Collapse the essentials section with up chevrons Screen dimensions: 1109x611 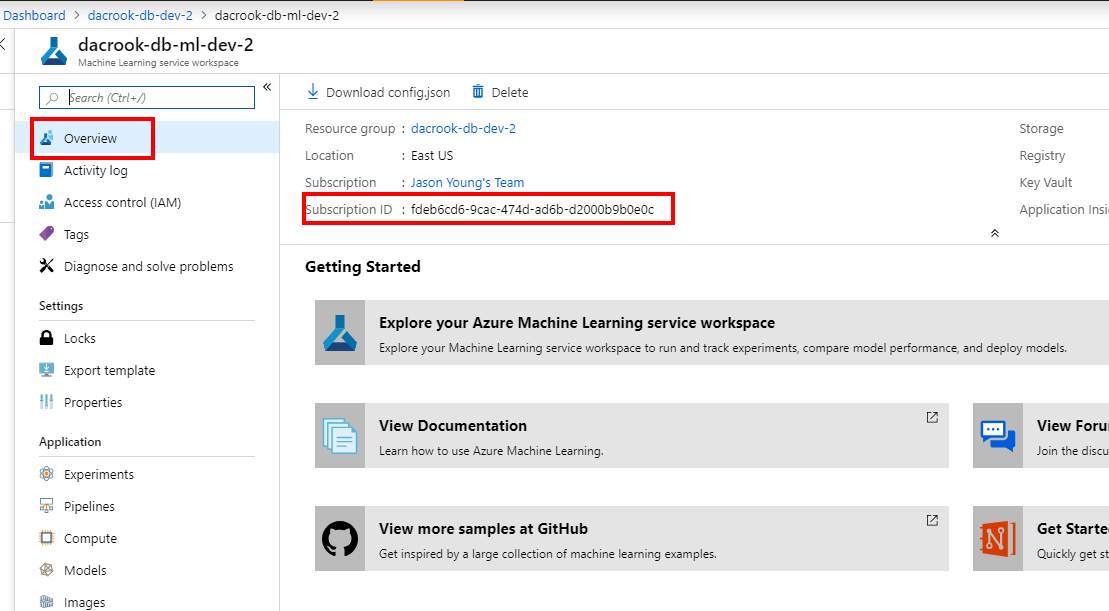(994, 233)
